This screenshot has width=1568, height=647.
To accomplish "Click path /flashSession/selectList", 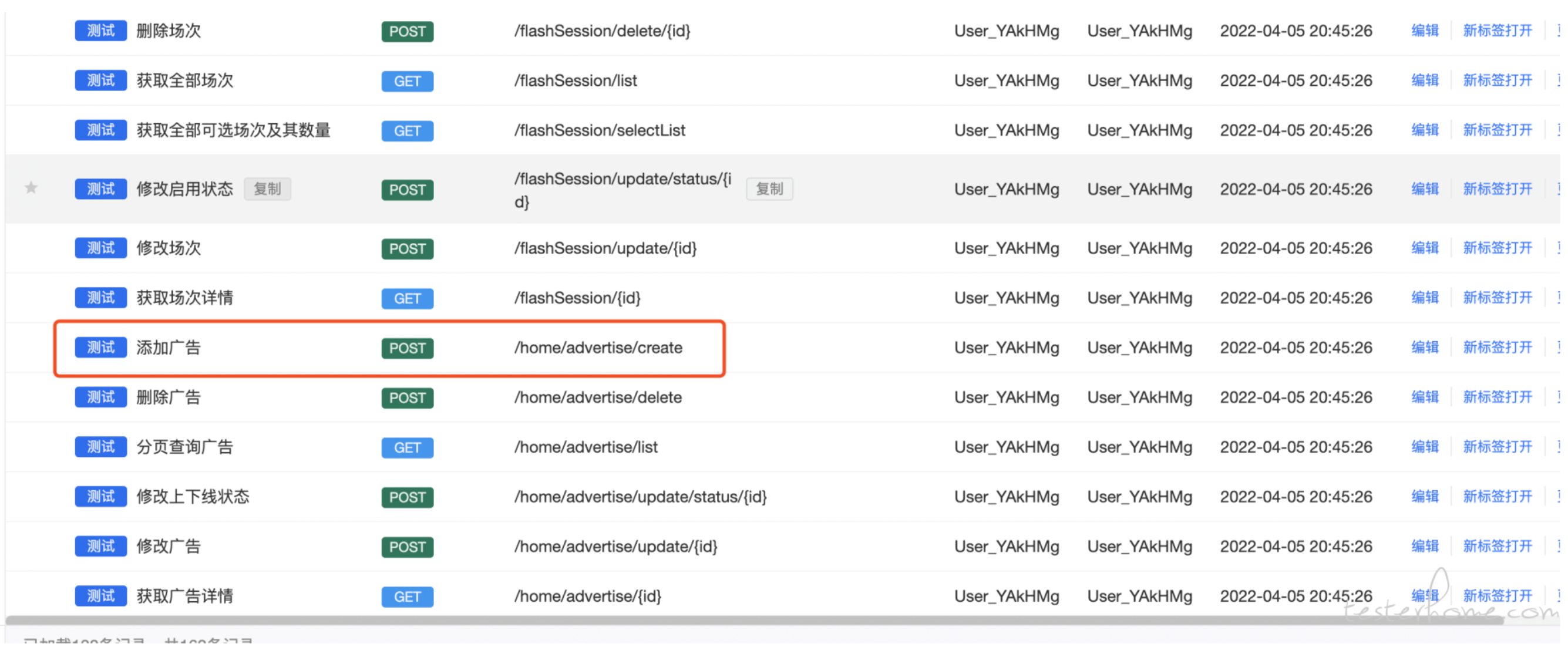I will coord(600,130).
